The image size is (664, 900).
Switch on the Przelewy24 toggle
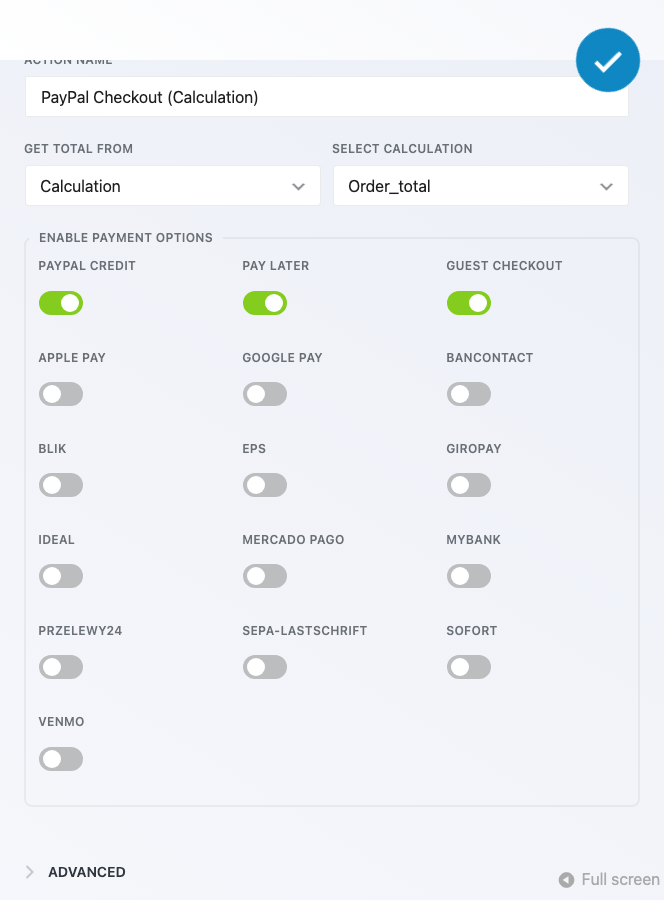pos(61,667)
